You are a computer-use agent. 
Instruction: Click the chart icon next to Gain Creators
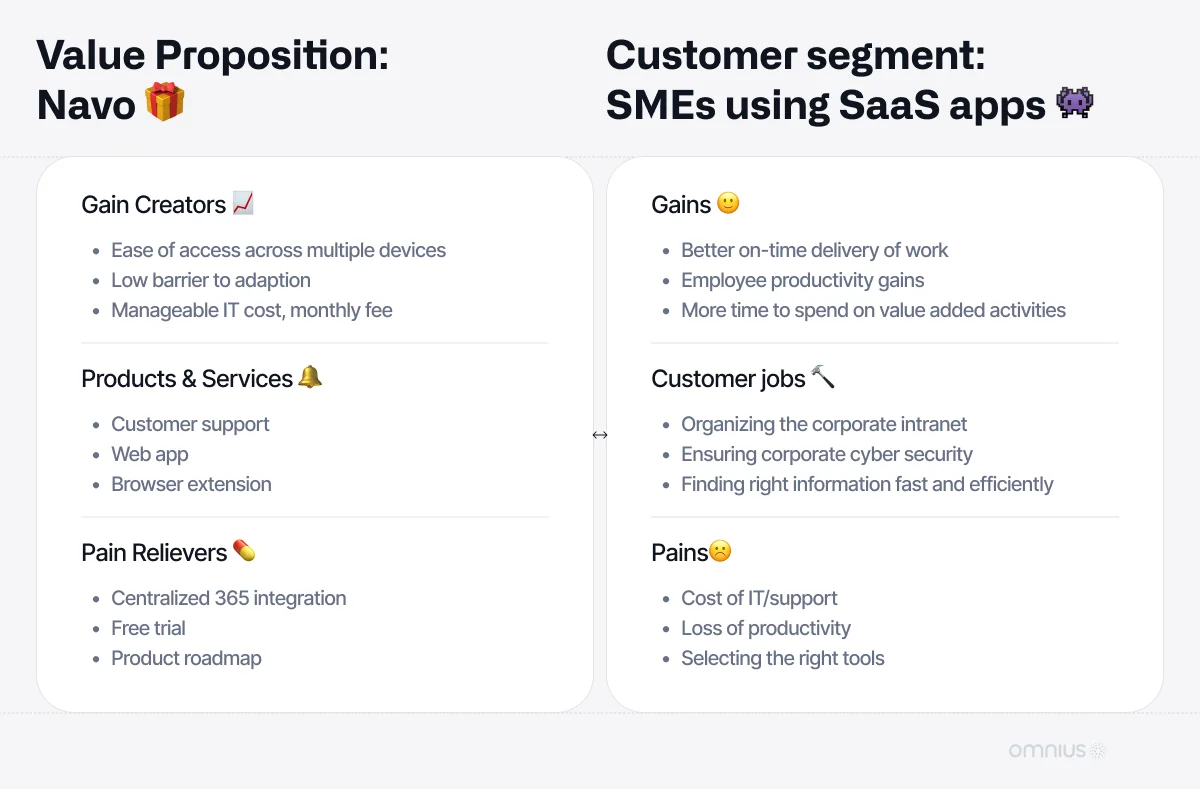[243, 204]
